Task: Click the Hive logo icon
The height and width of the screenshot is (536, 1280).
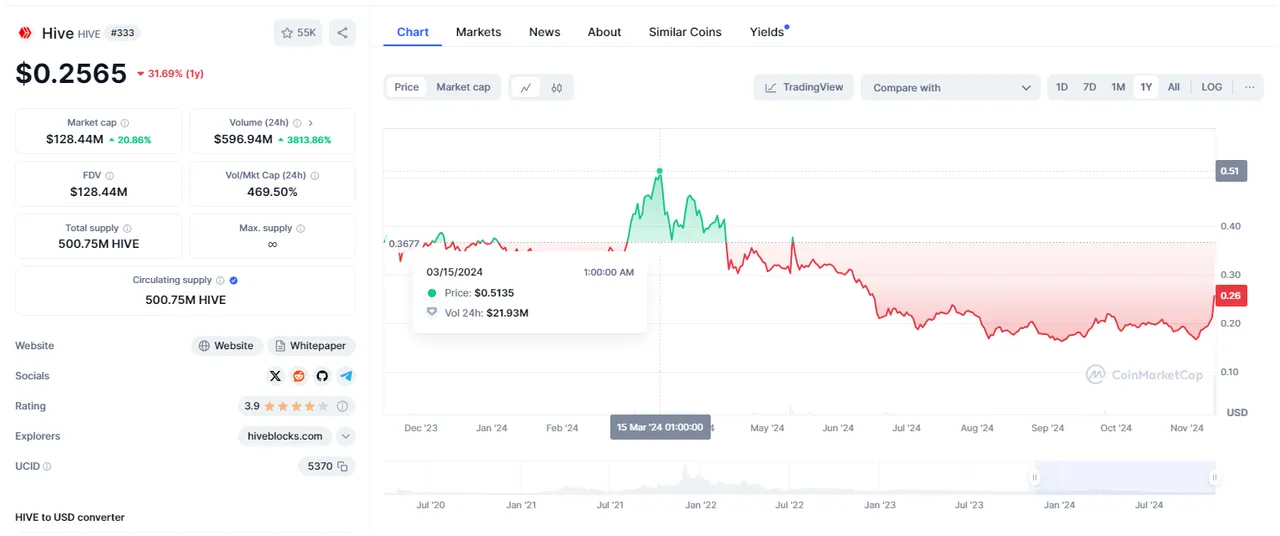Action: [x=25, y=33]
